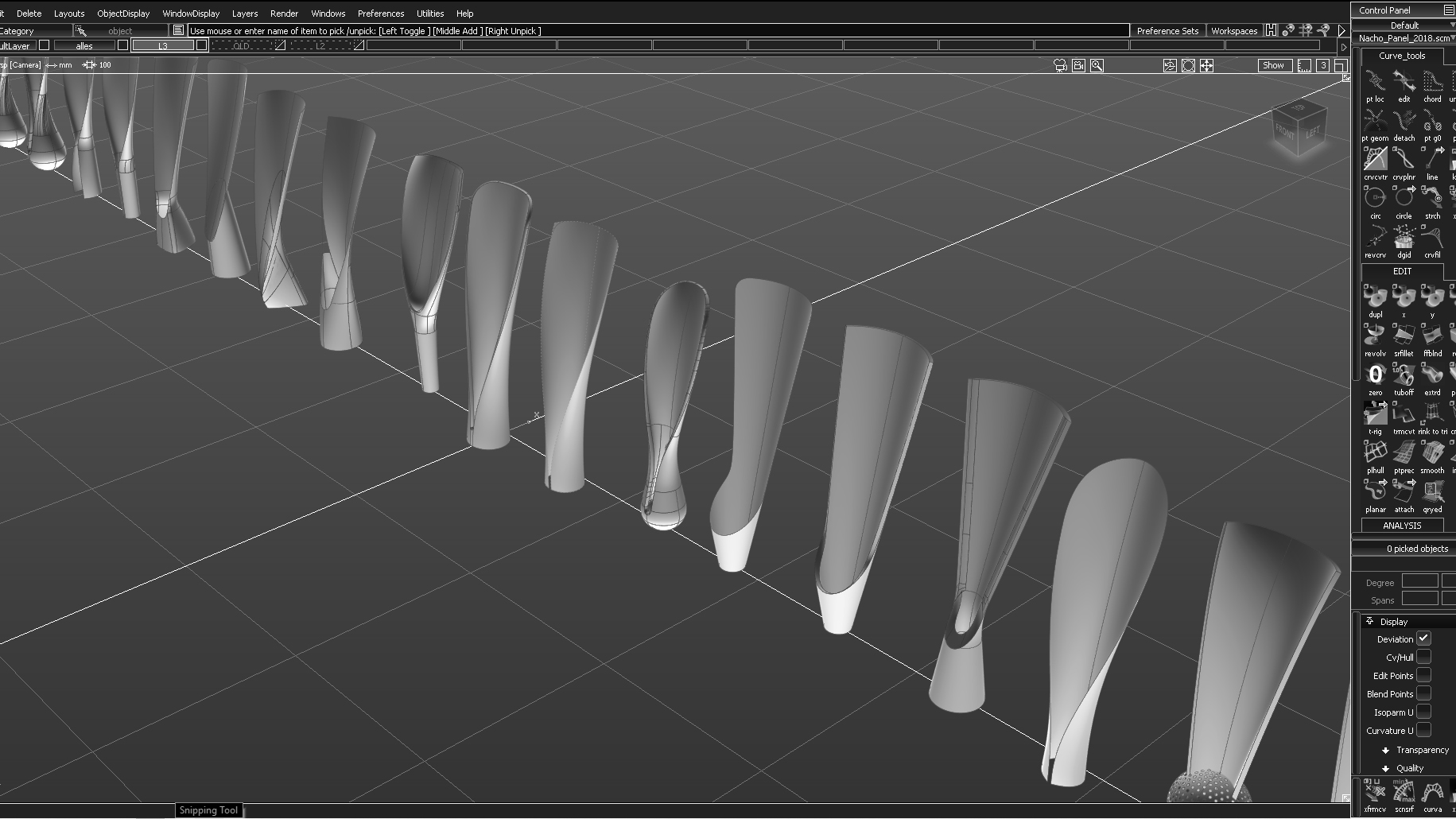Click the Preference Sets button

(1167, 31)
